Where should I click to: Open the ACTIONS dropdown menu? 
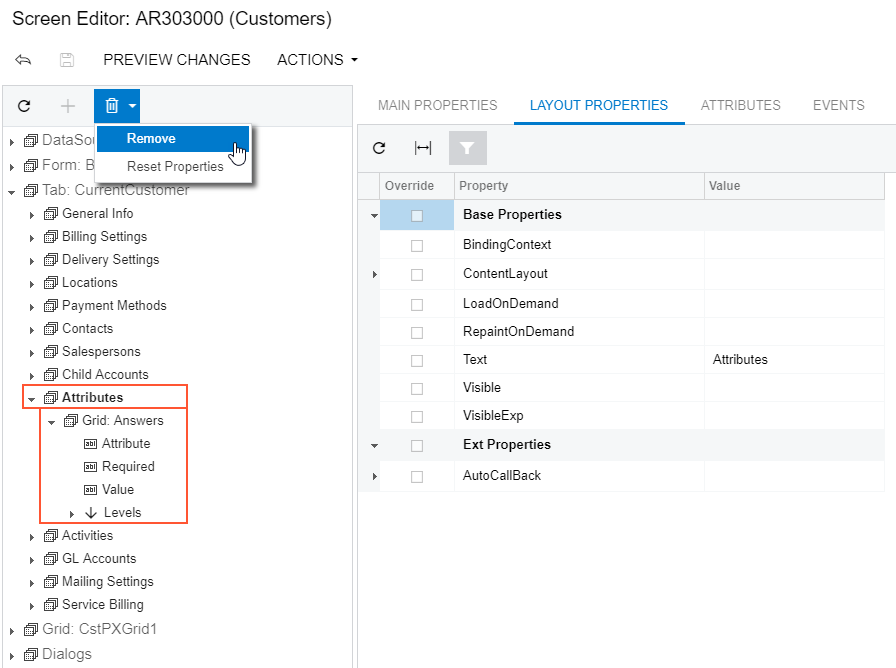click(317, 60)
